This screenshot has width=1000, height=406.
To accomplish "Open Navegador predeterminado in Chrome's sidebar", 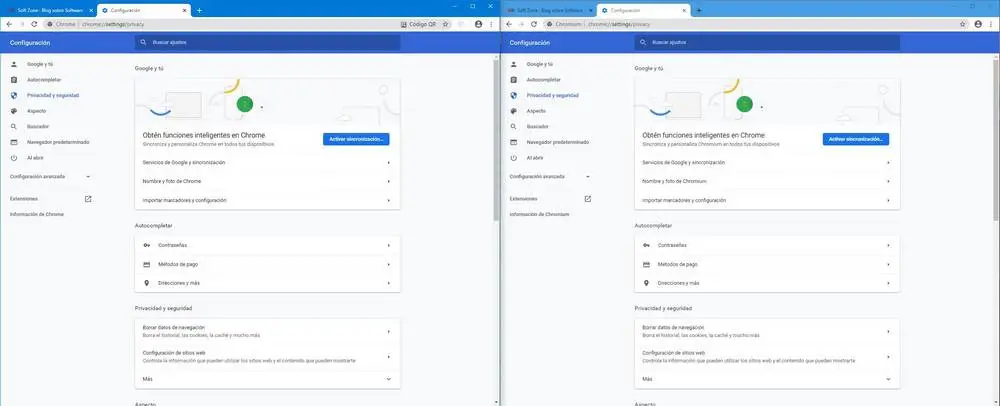I will [57, 142].
